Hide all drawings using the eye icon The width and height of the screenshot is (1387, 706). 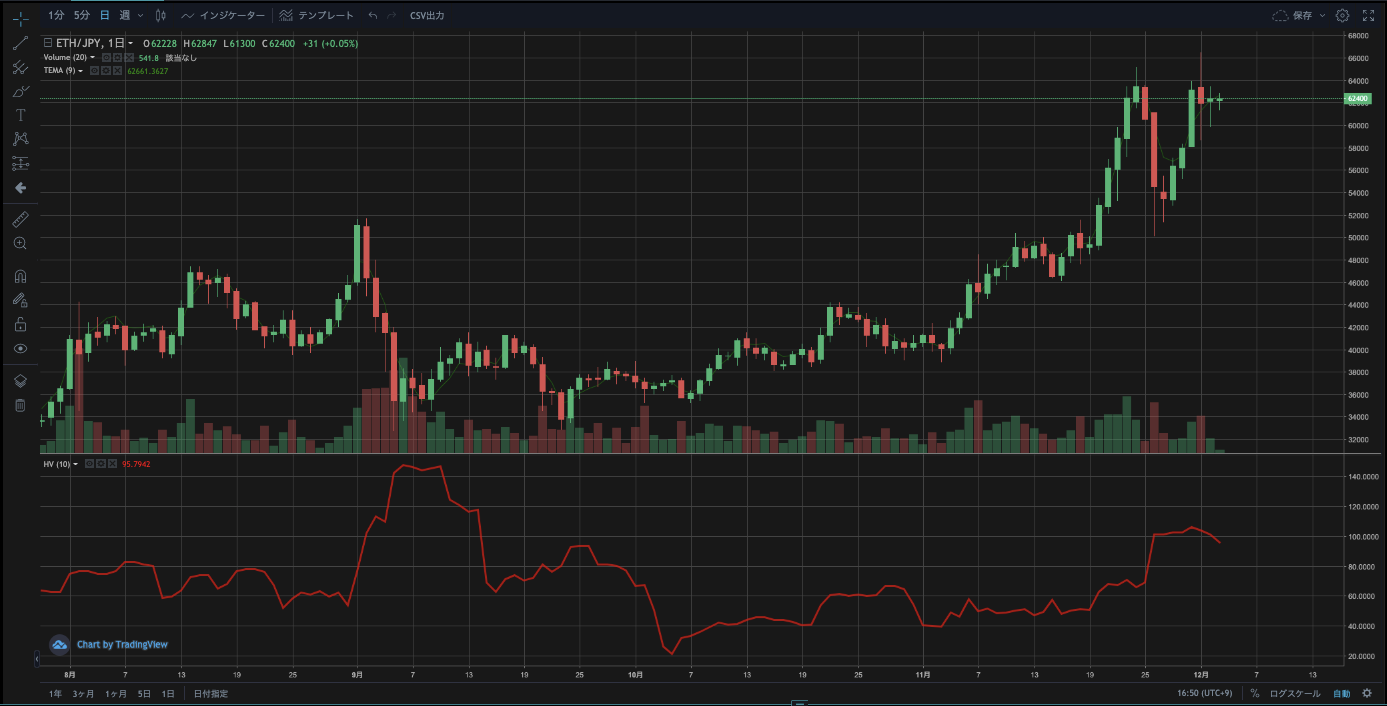tap(20, 348)
